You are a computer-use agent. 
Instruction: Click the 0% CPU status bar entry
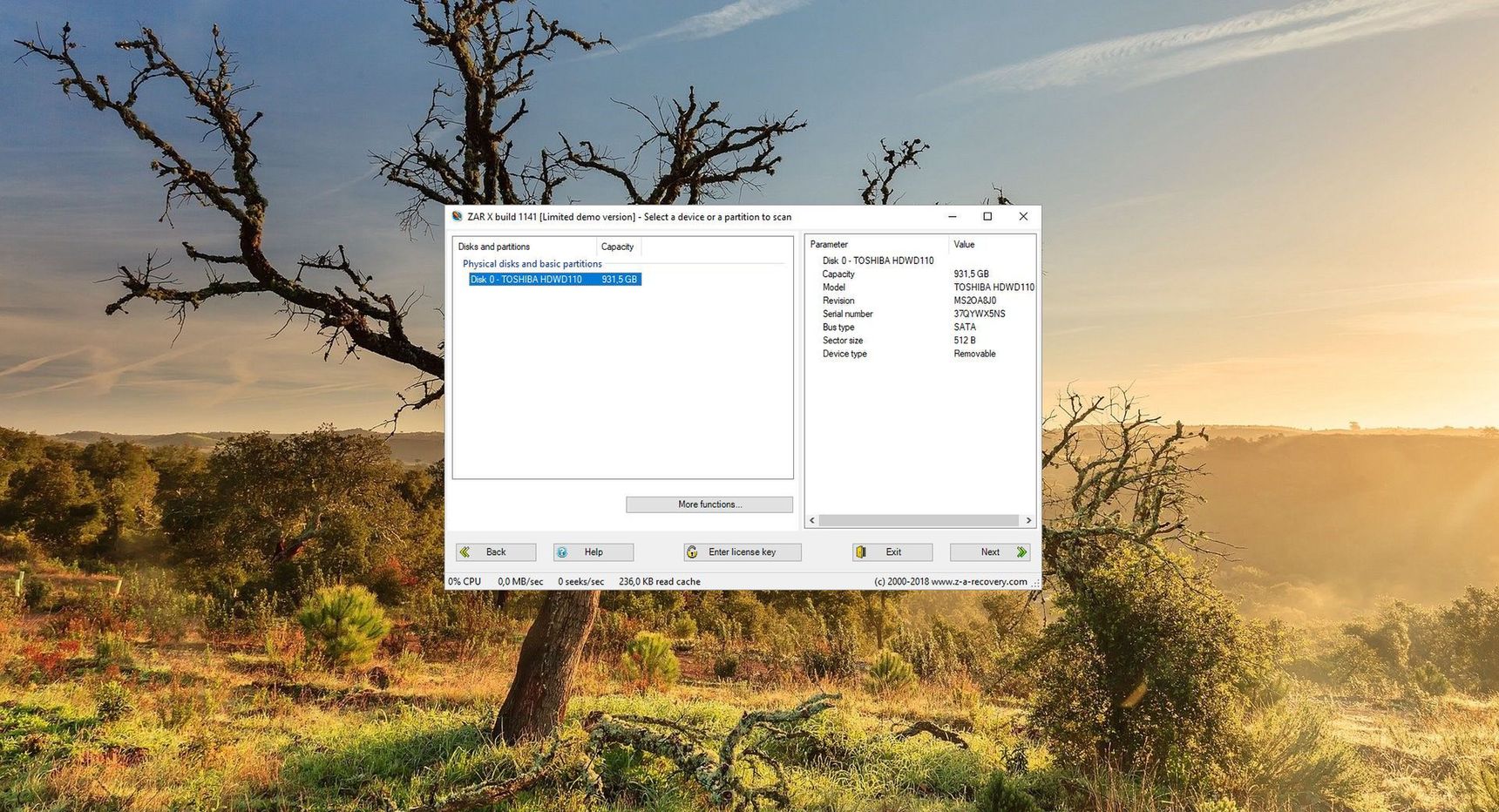pyautogui.click(x=465, y=581)
